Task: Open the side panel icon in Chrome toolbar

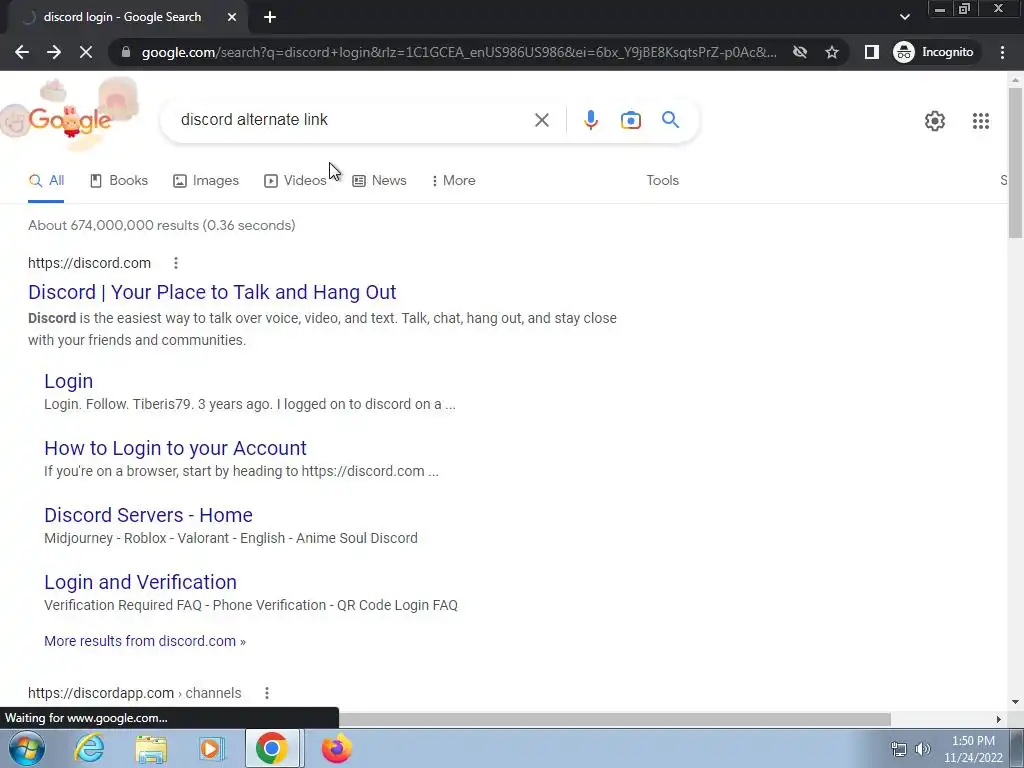Action: pos(872,52)
